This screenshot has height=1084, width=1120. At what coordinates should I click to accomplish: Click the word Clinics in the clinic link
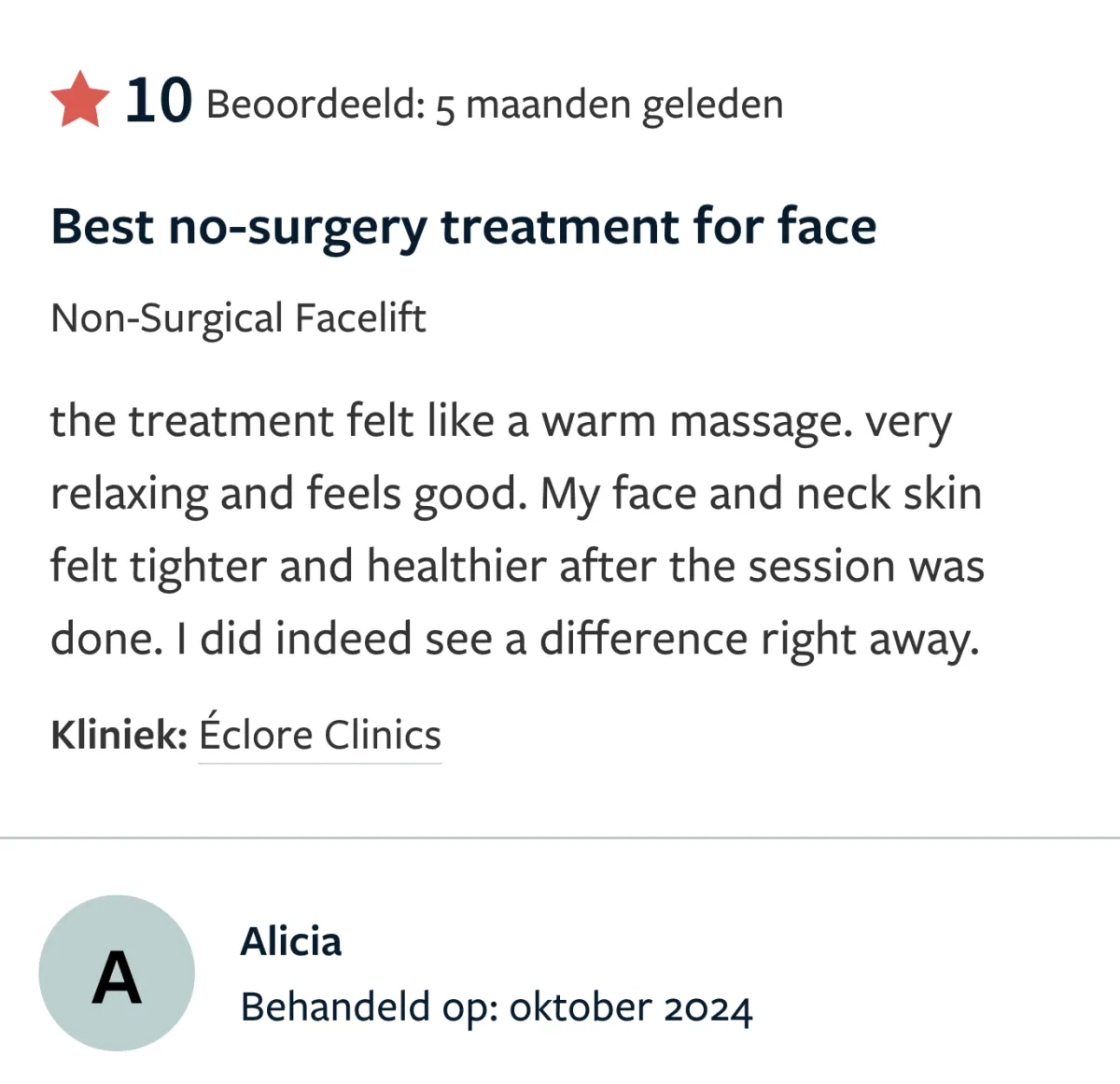coord(383,735)
